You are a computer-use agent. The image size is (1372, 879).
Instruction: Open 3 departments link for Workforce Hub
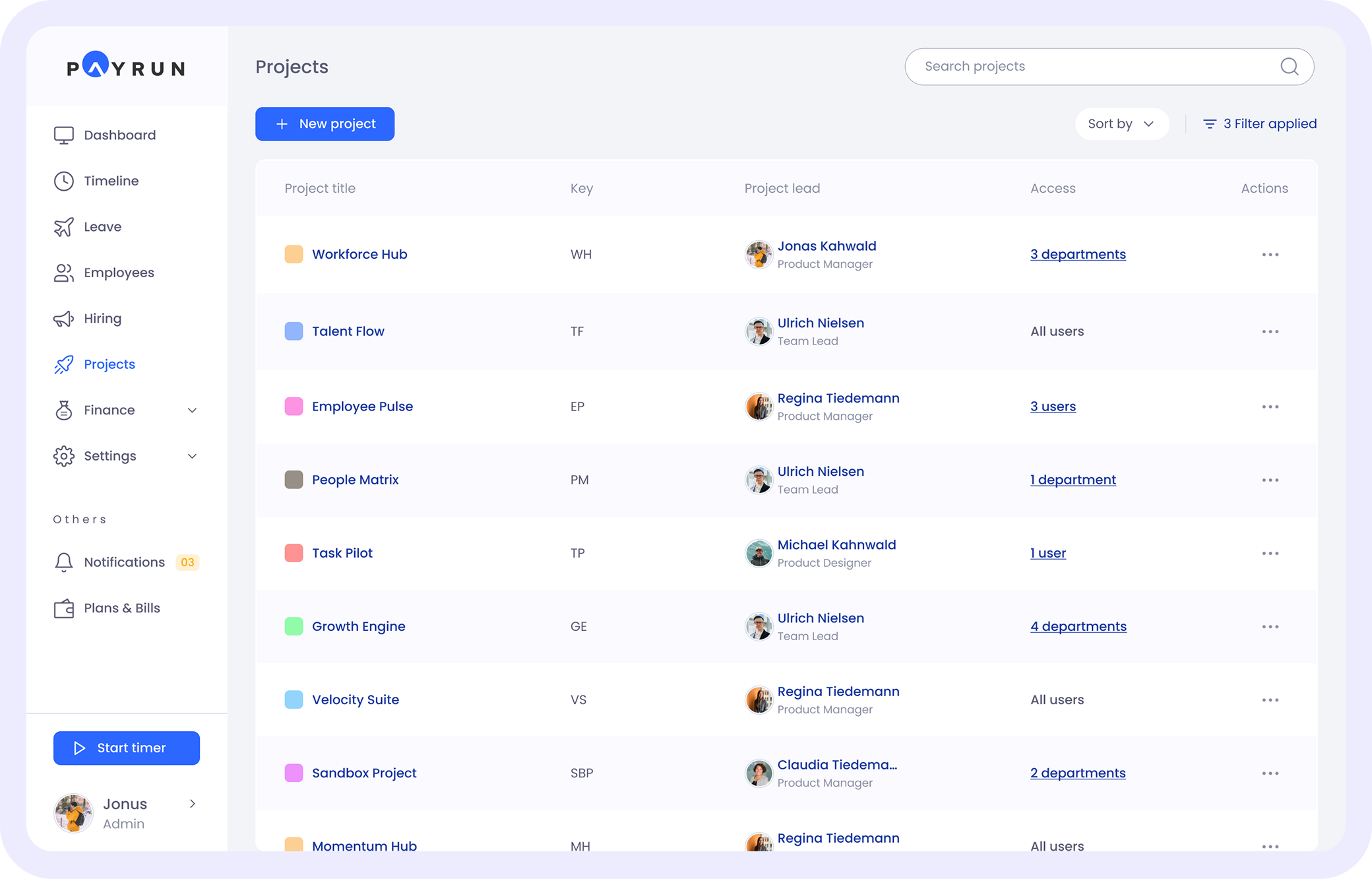[1078, 254]
